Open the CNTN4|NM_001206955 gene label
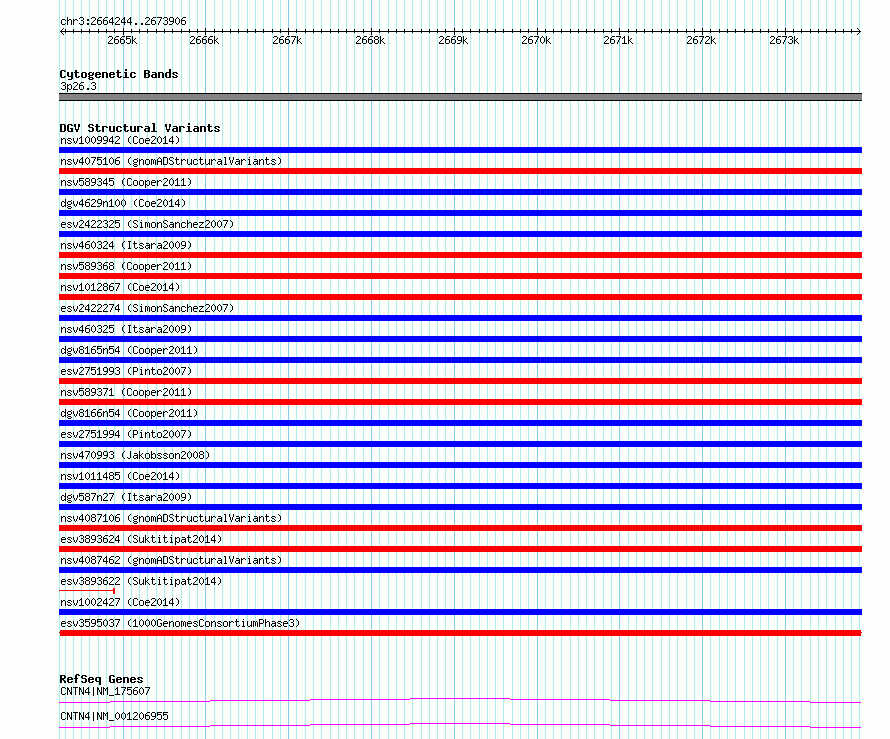890x739 pixels. [x=114, y=716]
